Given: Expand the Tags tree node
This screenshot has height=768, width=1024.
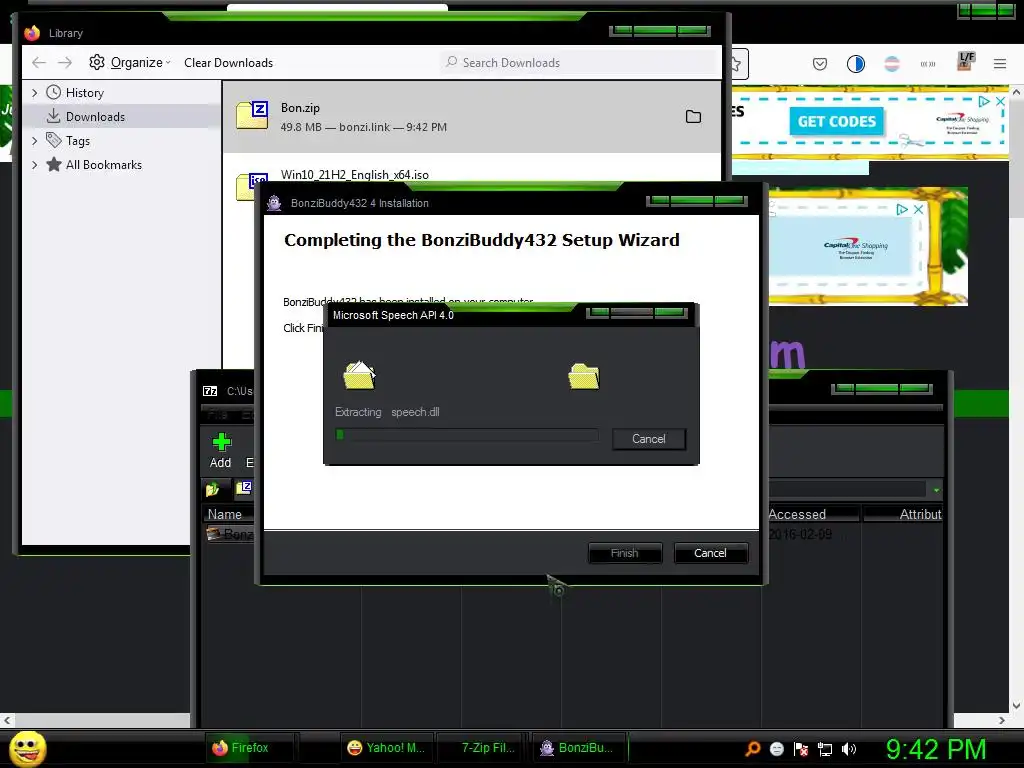Looking at the screenshot, I should [x=35, y=140].
